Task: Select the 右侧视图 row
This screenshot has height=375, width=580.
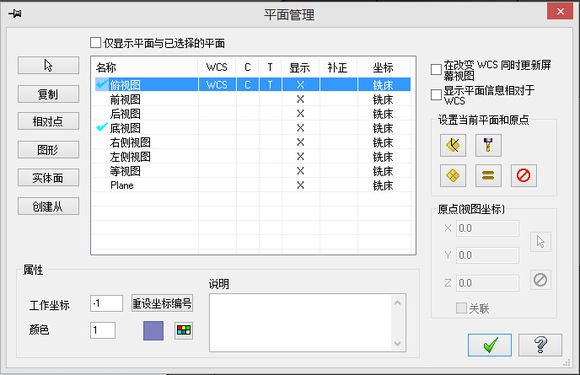Action: pos(253,142)
